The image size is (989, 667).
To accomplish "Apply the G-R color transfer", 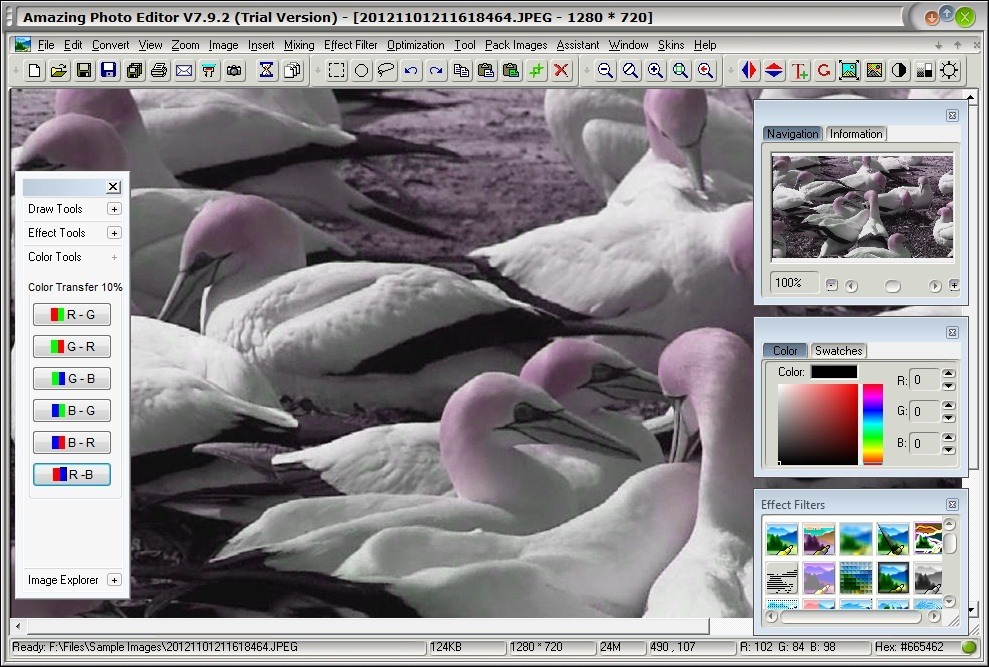I will coord(71,346).
